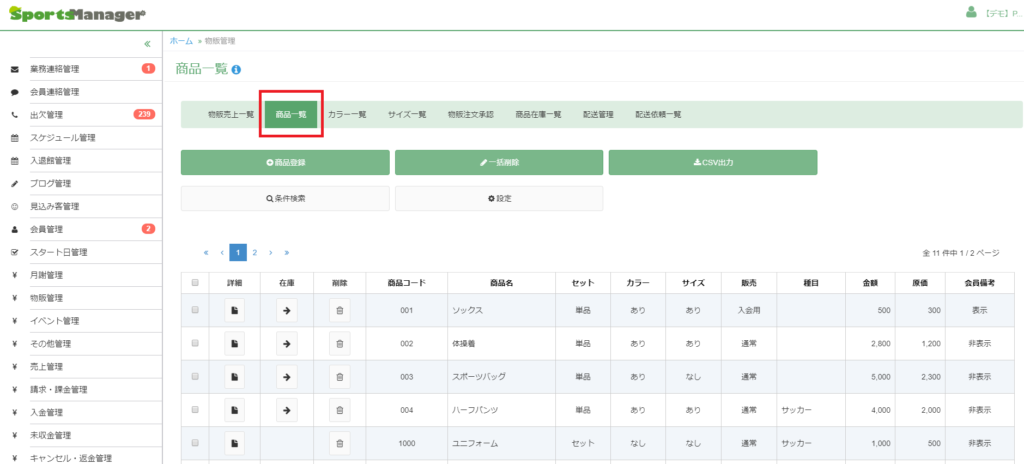Jump to last page with » pagination
The height and width of the screenshot is (464, 1024).
286,252
